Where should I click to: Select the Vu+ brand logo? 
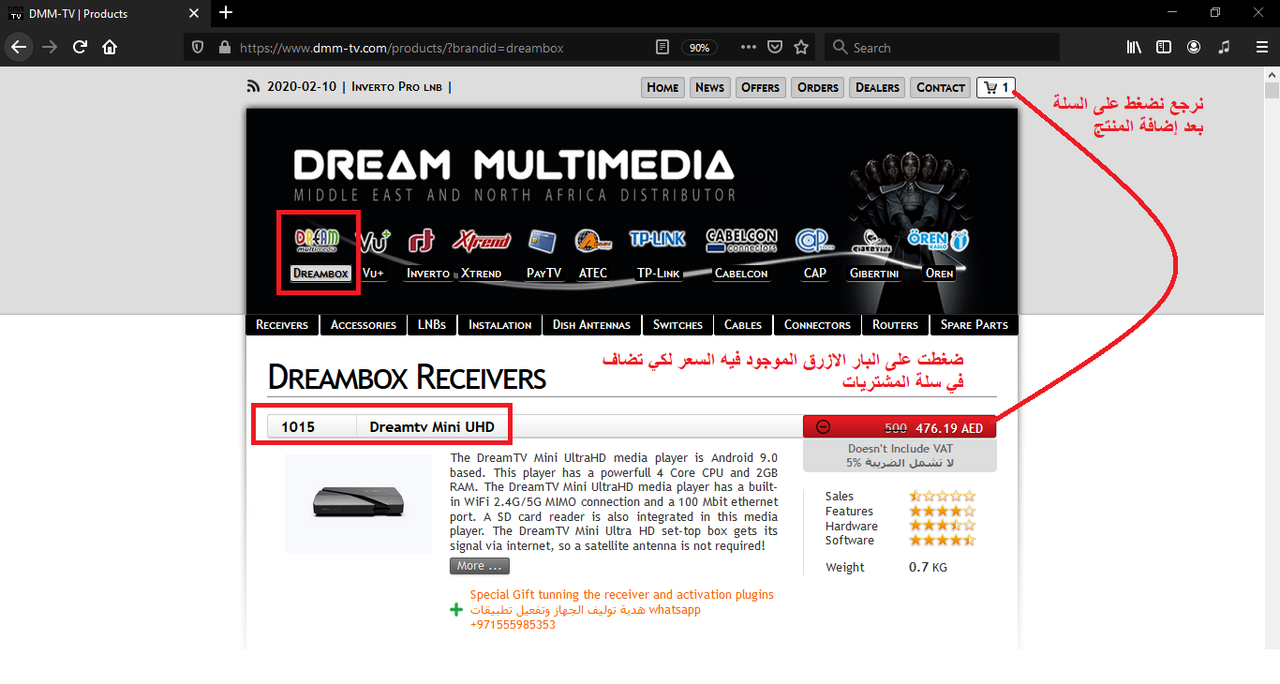(x=375, y=241)
